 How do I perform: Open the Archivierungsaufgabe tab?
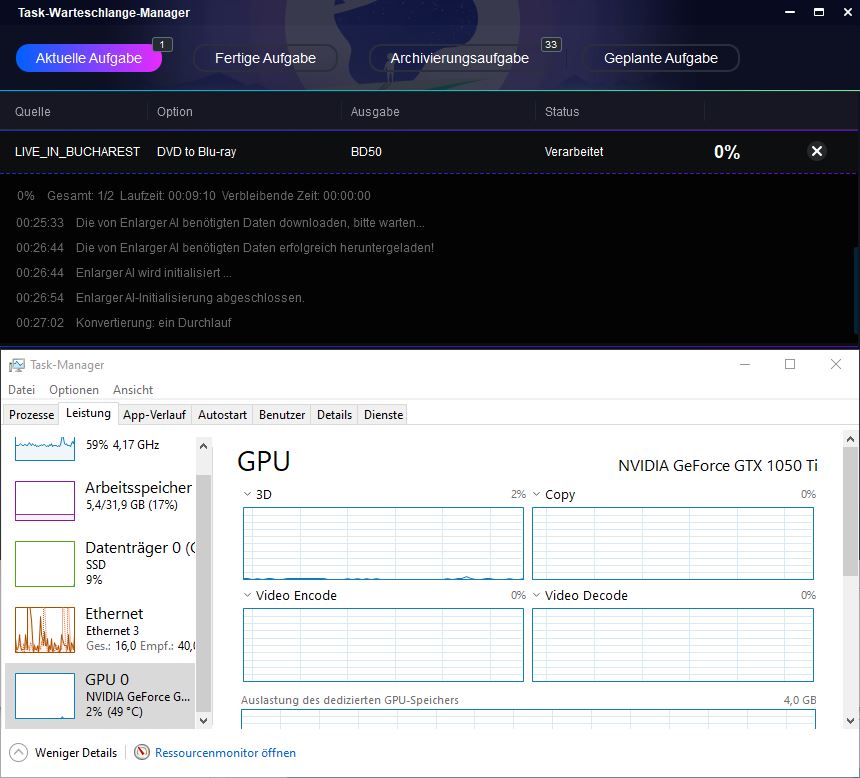[459, 58]
